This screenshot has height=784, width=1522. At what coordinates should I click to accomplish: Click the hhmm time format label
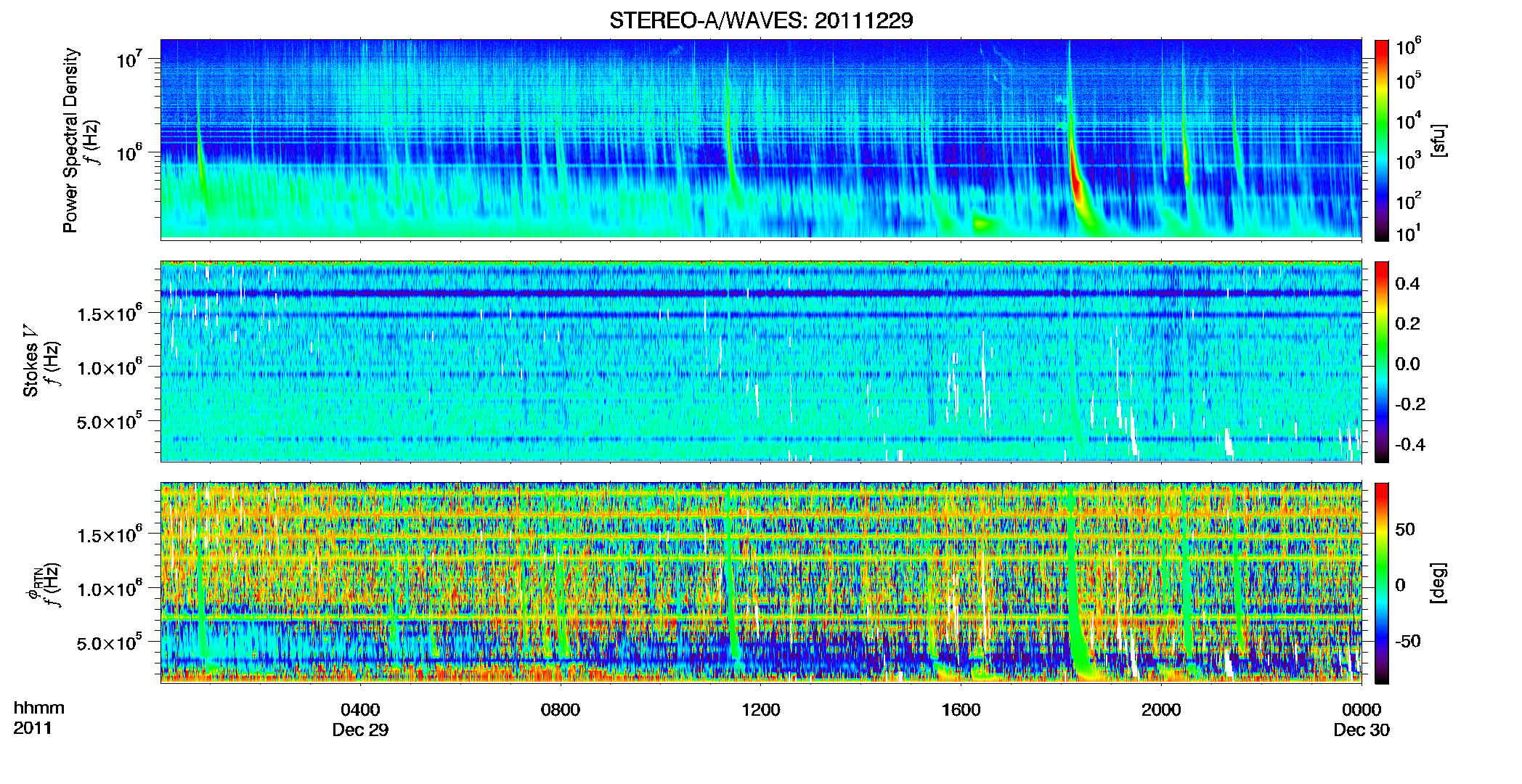tap(39, 709)
